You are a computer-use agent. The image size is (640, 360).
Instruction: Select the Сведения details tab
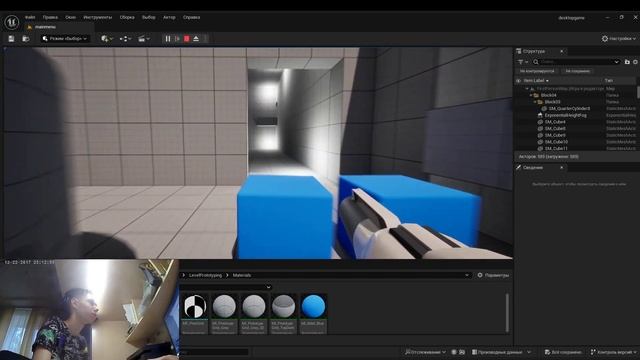point(533,168)
